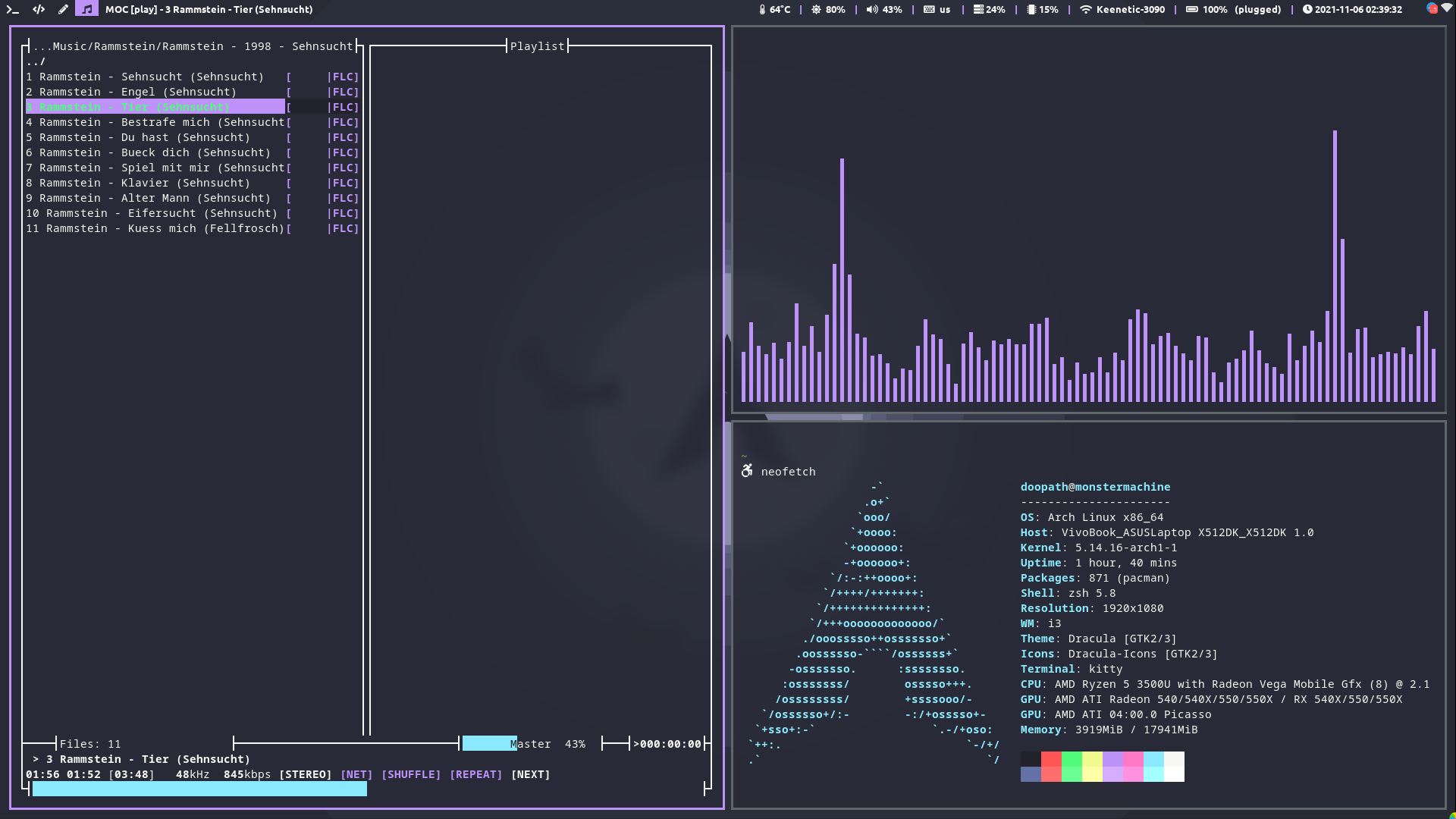Image resolution: width=1456 pixels, height=819 pixels.
Task: Toggle the REPEAT option in MOC
Action: pos(475,774)
